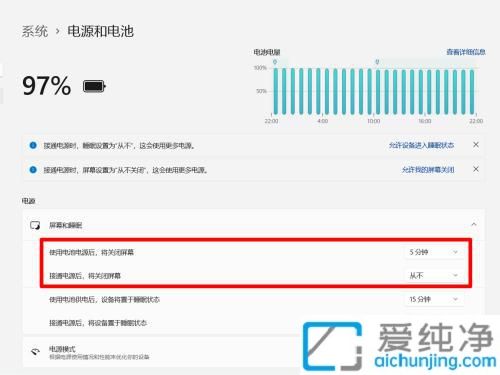The width and height of the screenshot is (500, 375).
Task: Click the 97% battery level text
Action: coord(47,86)
